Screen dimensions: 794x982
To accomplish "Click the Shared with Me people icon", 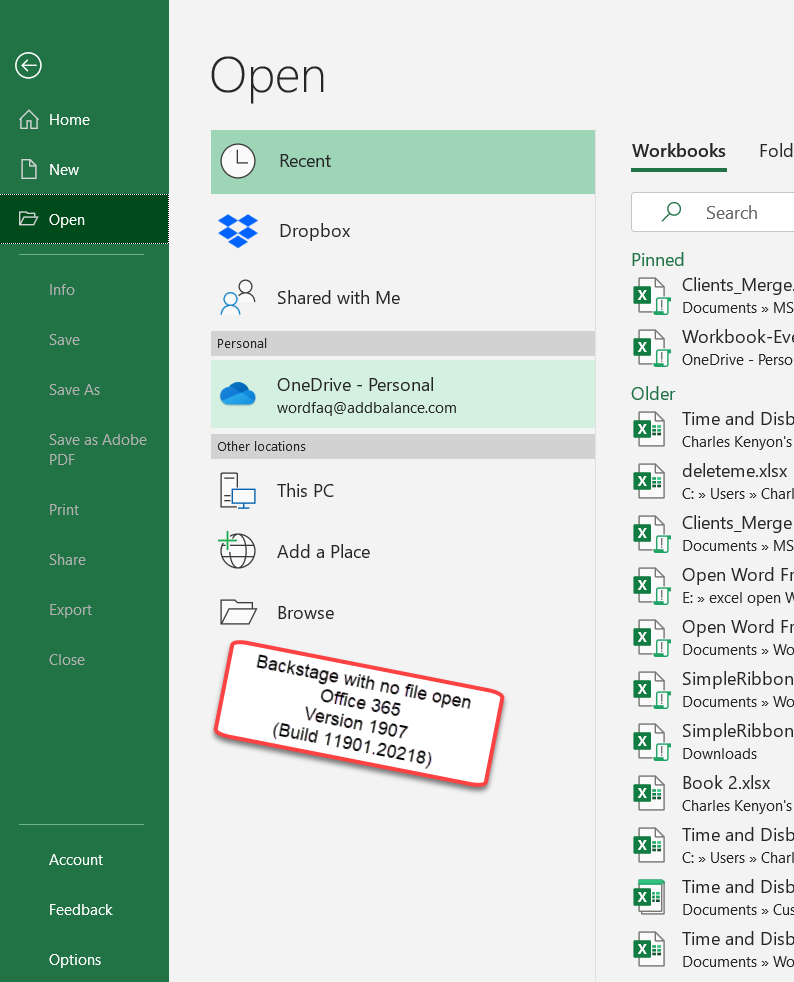I will [x=238, y=297].
